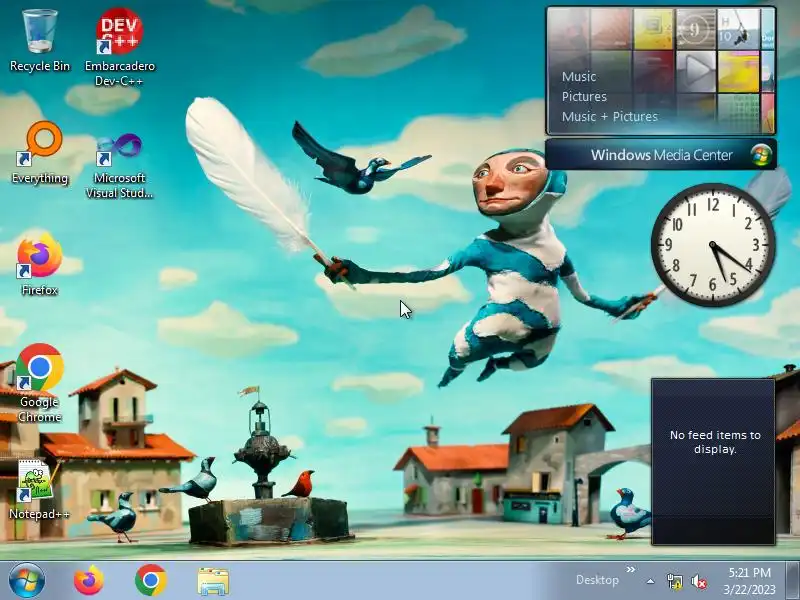Expand the Desktop toolbar chevron
The width and height of the screenshot is (800, 600).
click(631, 569)
